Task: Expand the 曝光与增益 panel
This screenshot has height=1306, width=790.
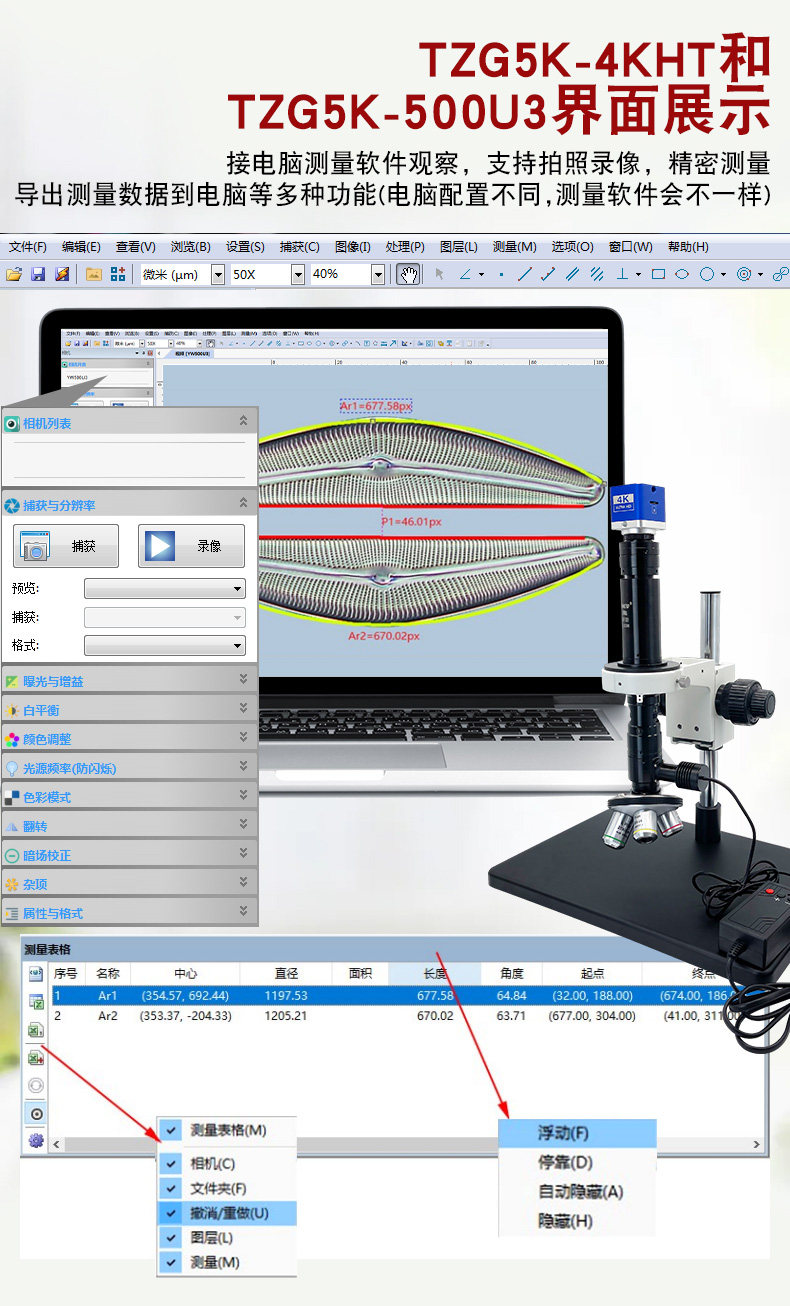Action: click(x=243, y=680)
